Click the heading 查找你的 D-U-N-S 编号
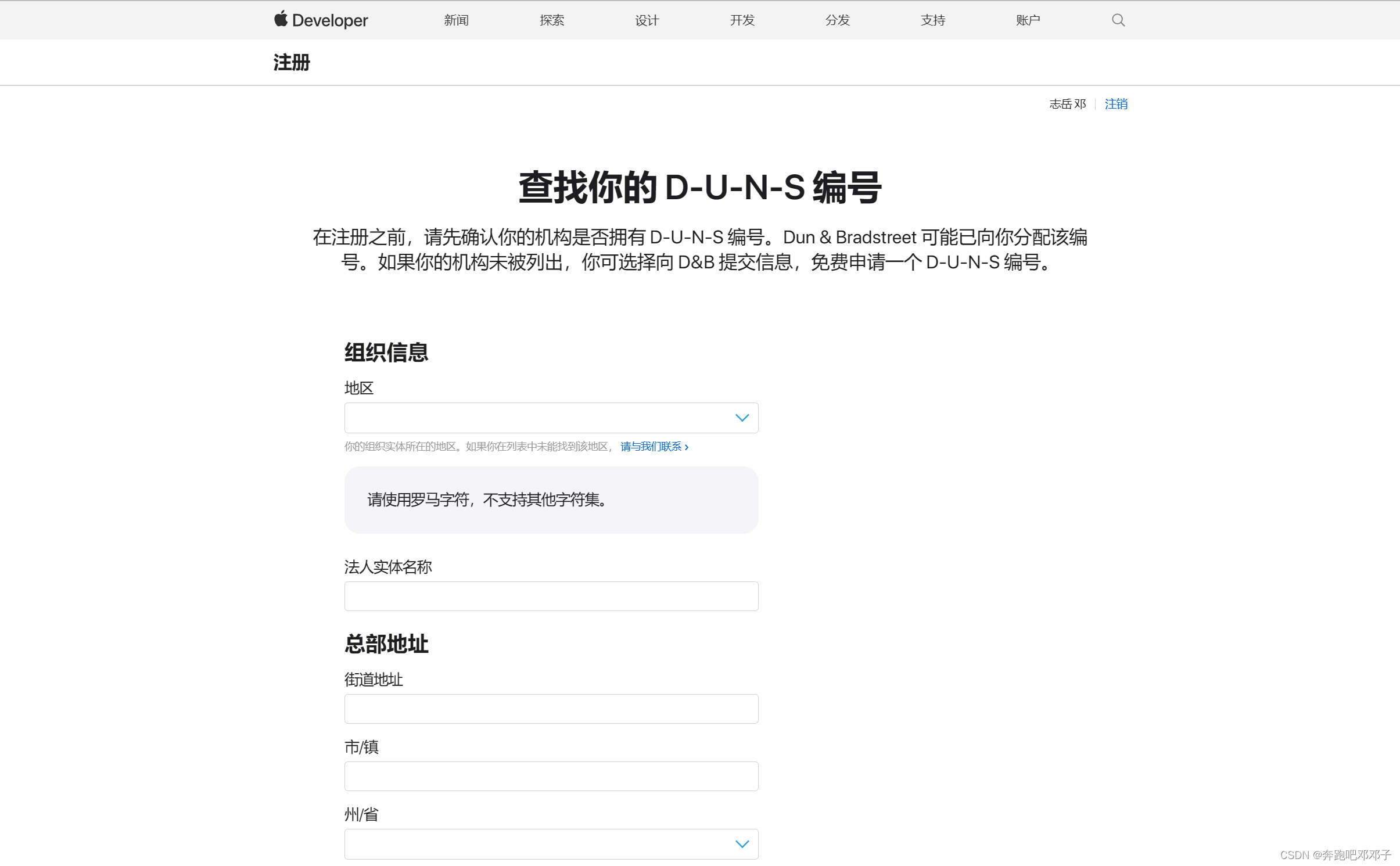Image resolution: width=1400 pixels, height=866 pixels. 700,188
